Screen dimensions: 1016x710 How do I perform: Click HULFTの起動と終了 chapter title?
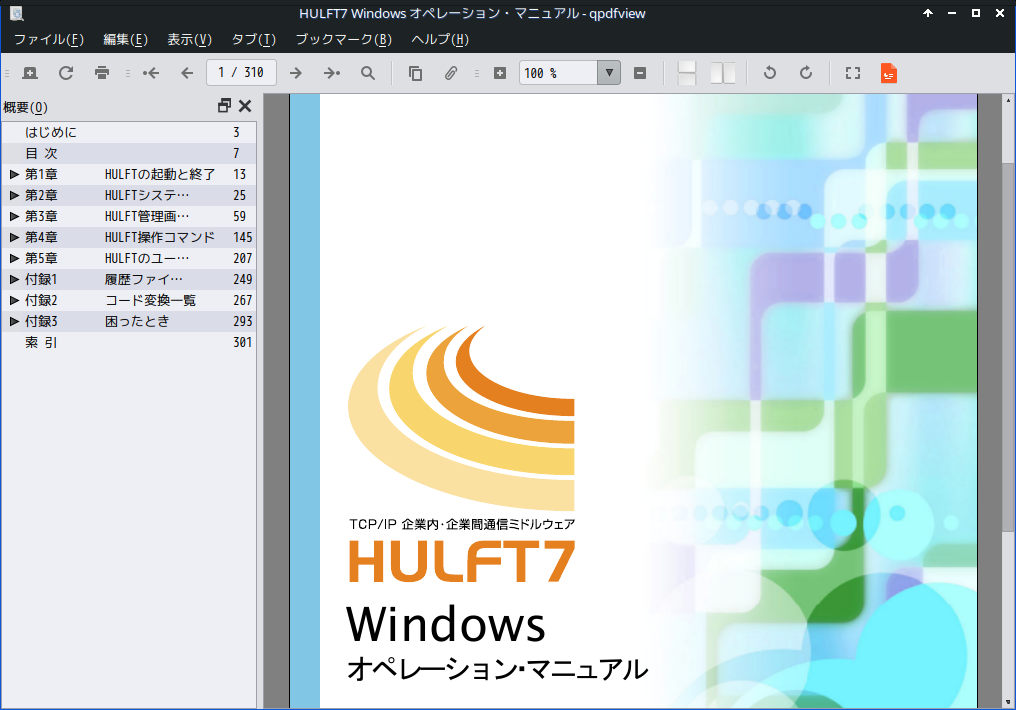tap(160, 174)
